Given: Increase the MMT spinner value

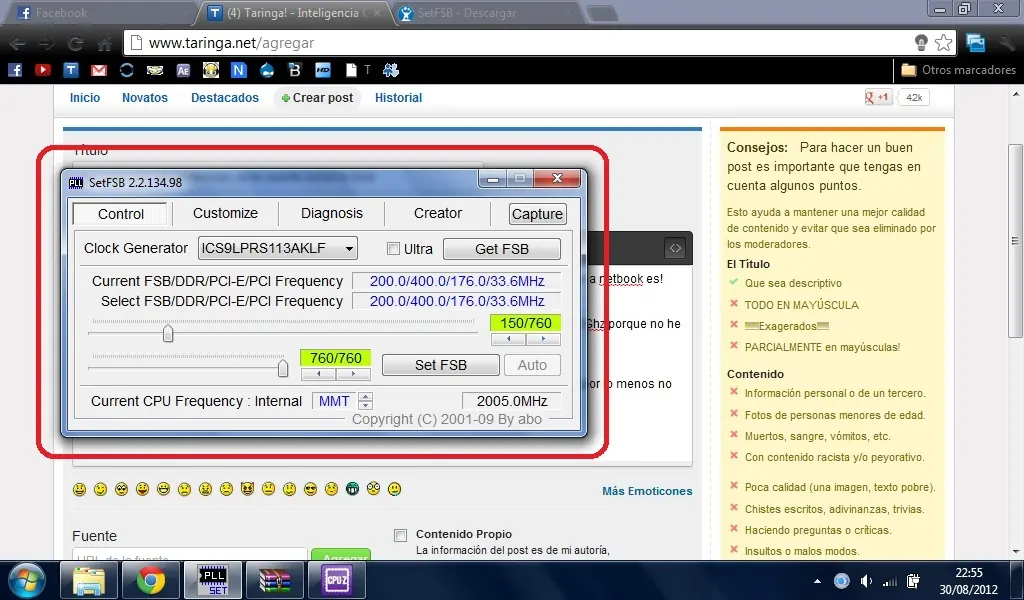Looking at the screenshot, I should [x=366, y=396].
